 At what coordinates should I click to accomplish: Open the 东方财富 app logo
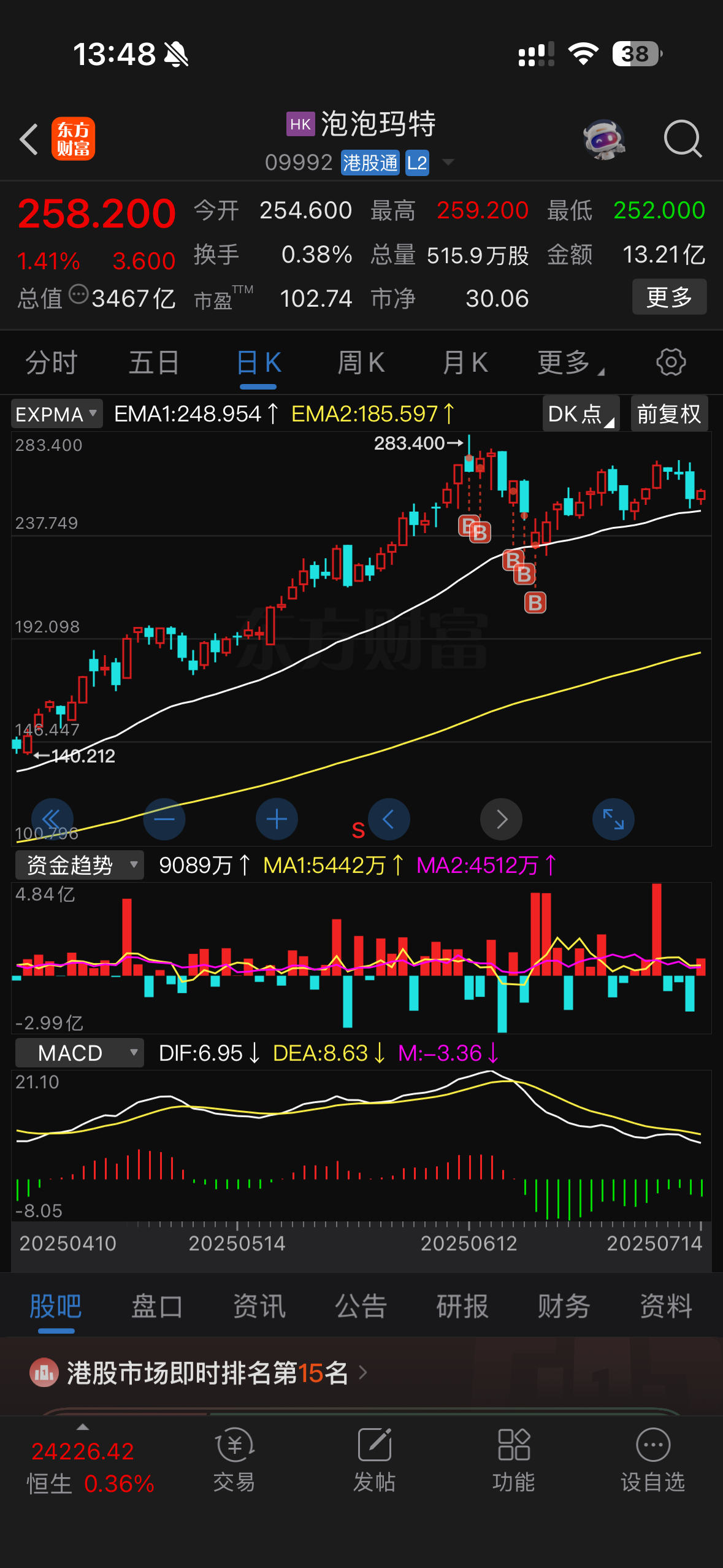tap(73, 139)
